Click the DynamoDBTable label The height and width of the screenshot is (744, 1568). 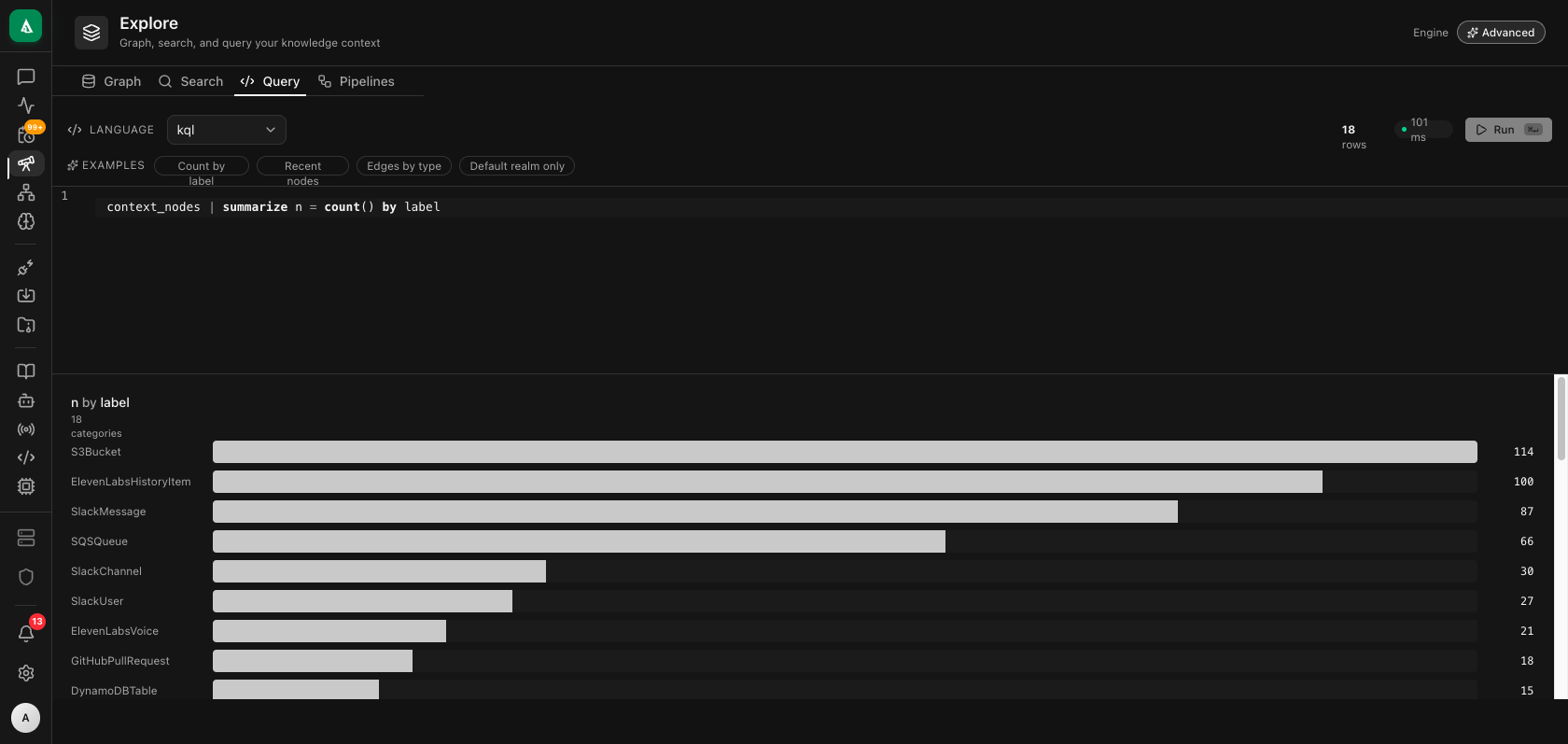(114, 691)
